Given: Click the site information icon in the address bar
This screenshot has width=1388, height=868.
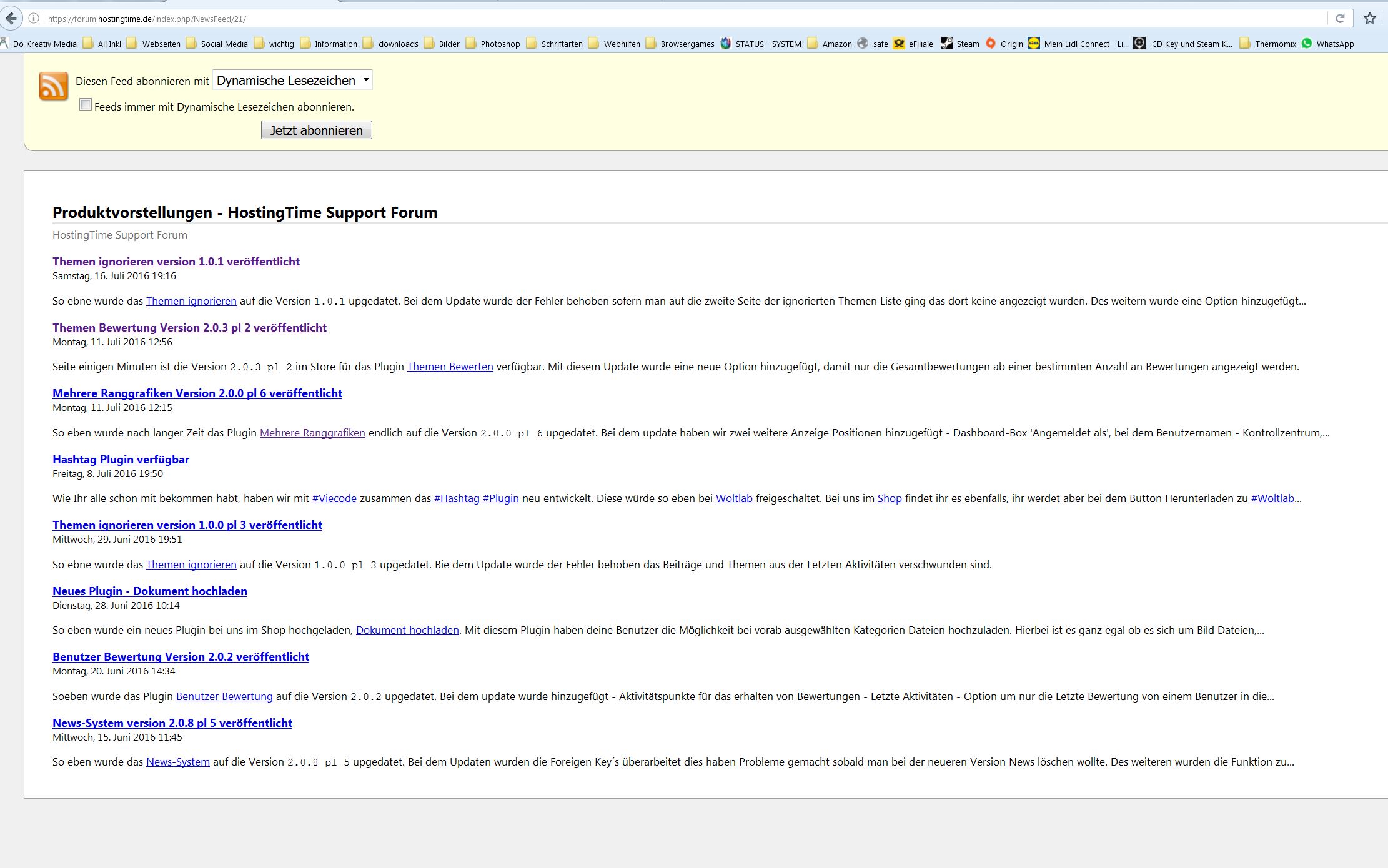Looking at the screenshot, I should tap(34, 19).
